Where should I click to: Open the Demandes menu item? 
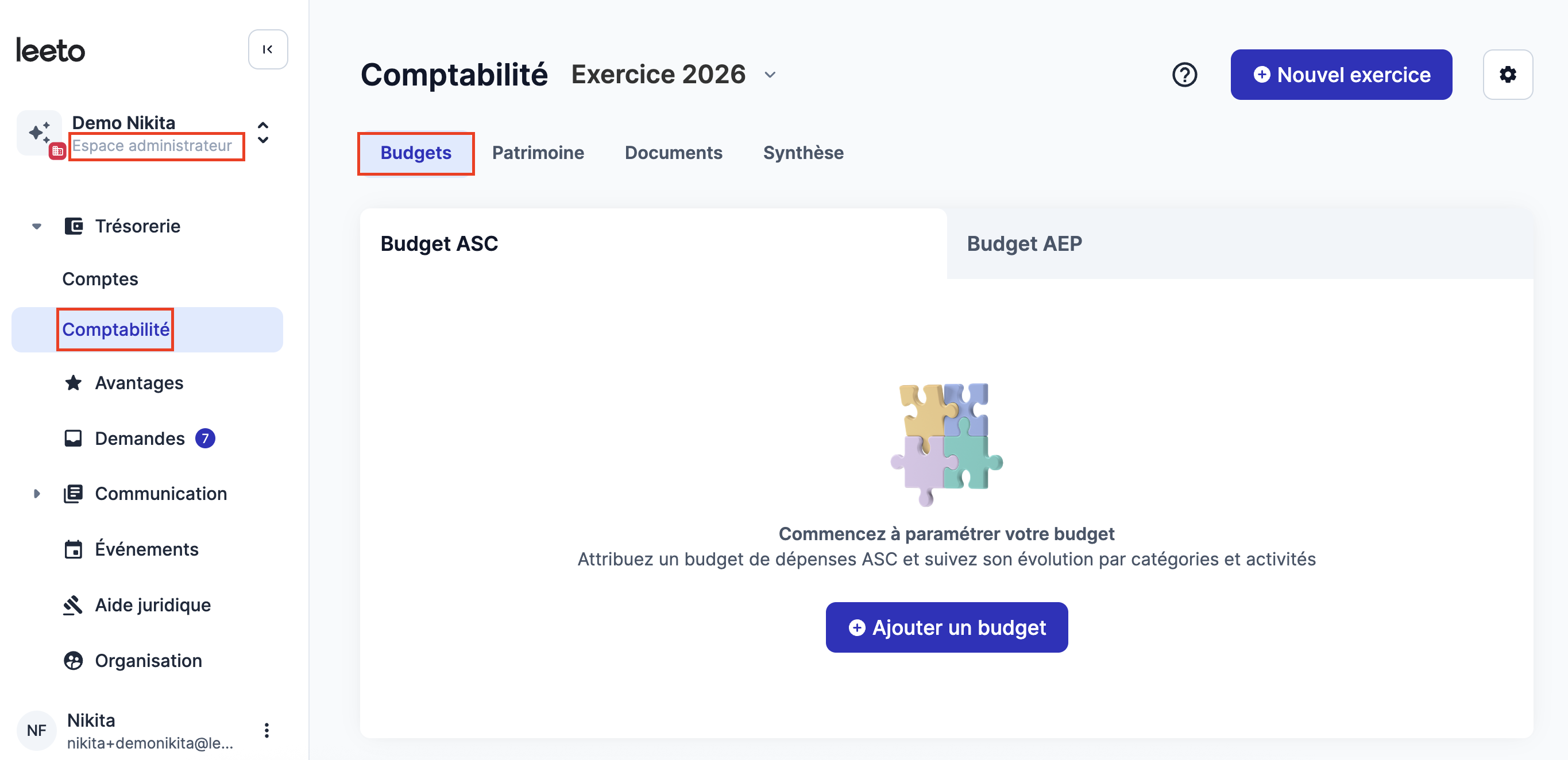(x=140, y=439)
